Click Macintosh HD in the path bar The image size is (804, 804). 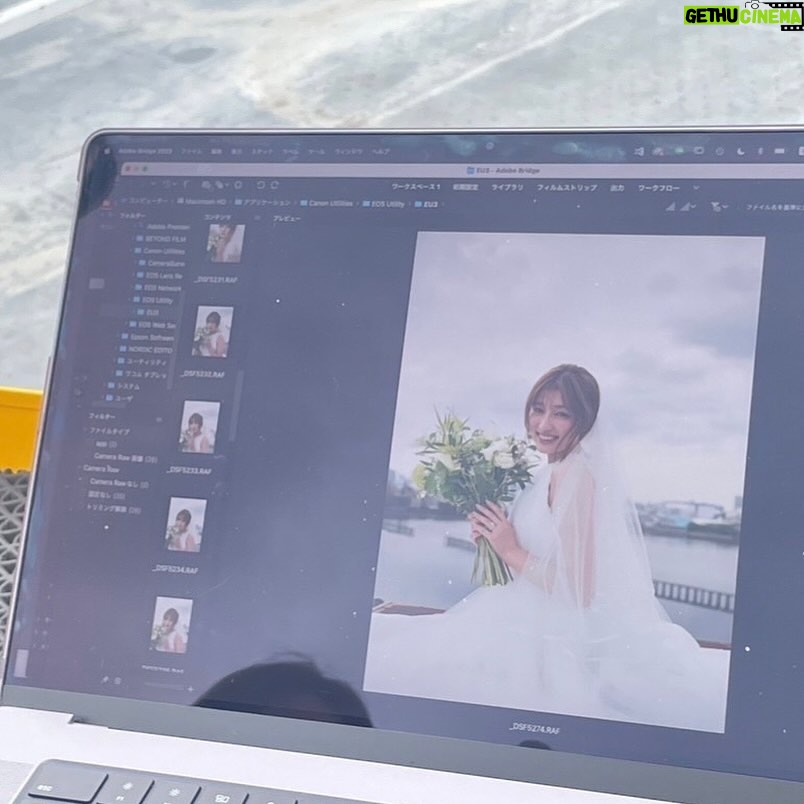point(202,202)
